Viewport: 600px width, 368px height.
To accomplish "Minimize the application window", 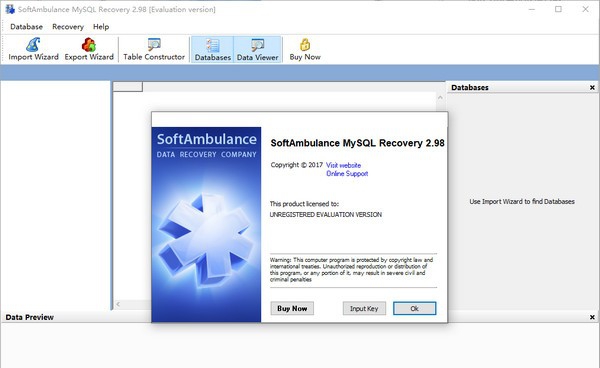I will point(532,9).
